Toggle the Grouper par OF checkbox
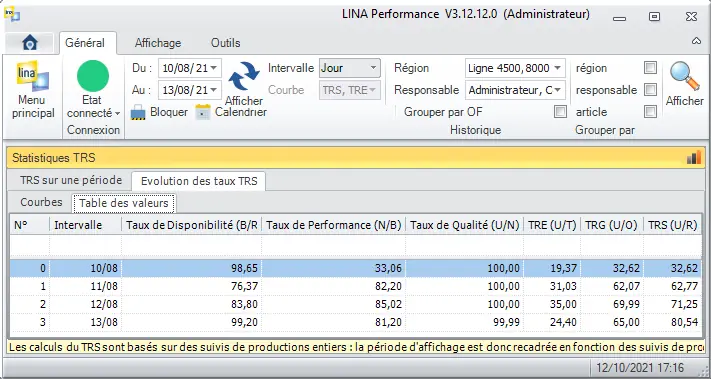The width and height of the screenshot is (711, 379). tap(560, 112)
